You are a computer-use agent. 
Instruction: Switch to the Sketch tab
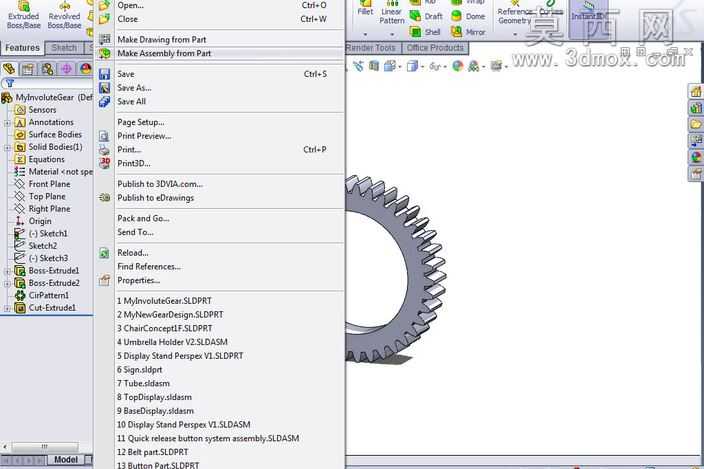[x=64, y=48]
